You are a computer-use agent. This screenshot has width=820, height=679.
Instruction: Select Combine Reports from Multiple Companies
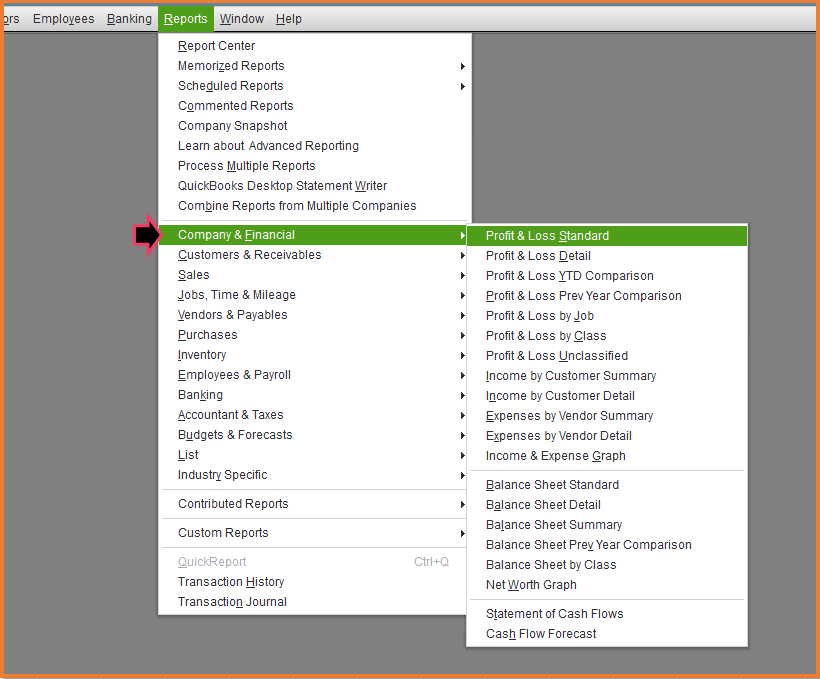[315, 206]
